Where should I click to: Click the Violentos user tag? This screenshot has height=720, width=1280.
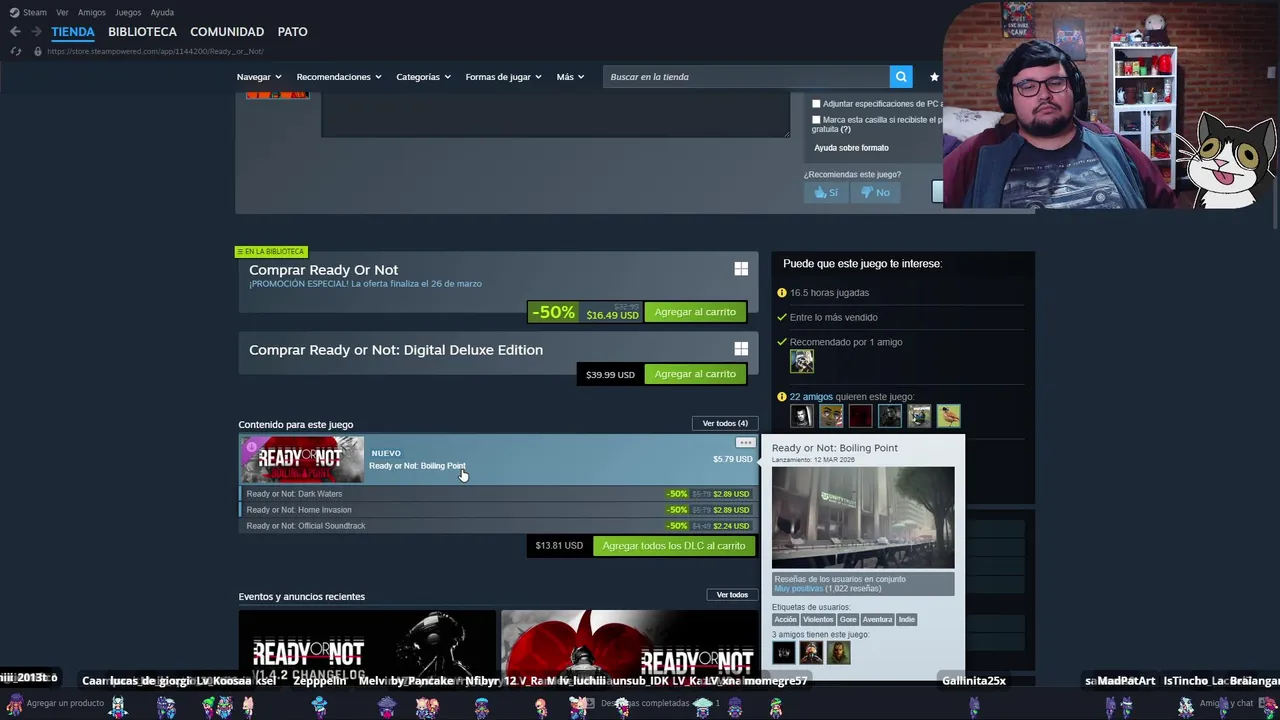[x=818, y=619]
